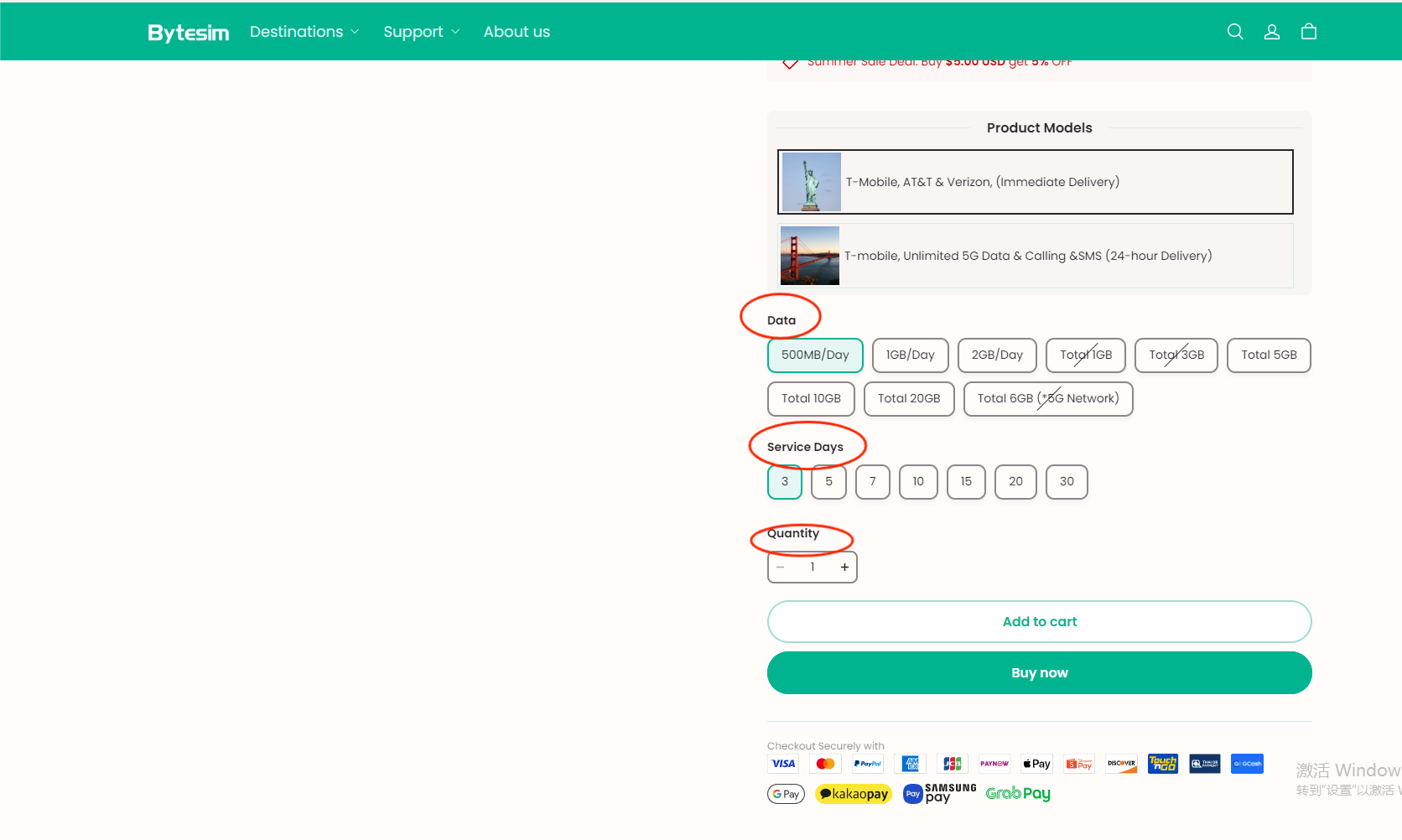Click the Samsung Pay icon
1402x840 pixels.
939,794
